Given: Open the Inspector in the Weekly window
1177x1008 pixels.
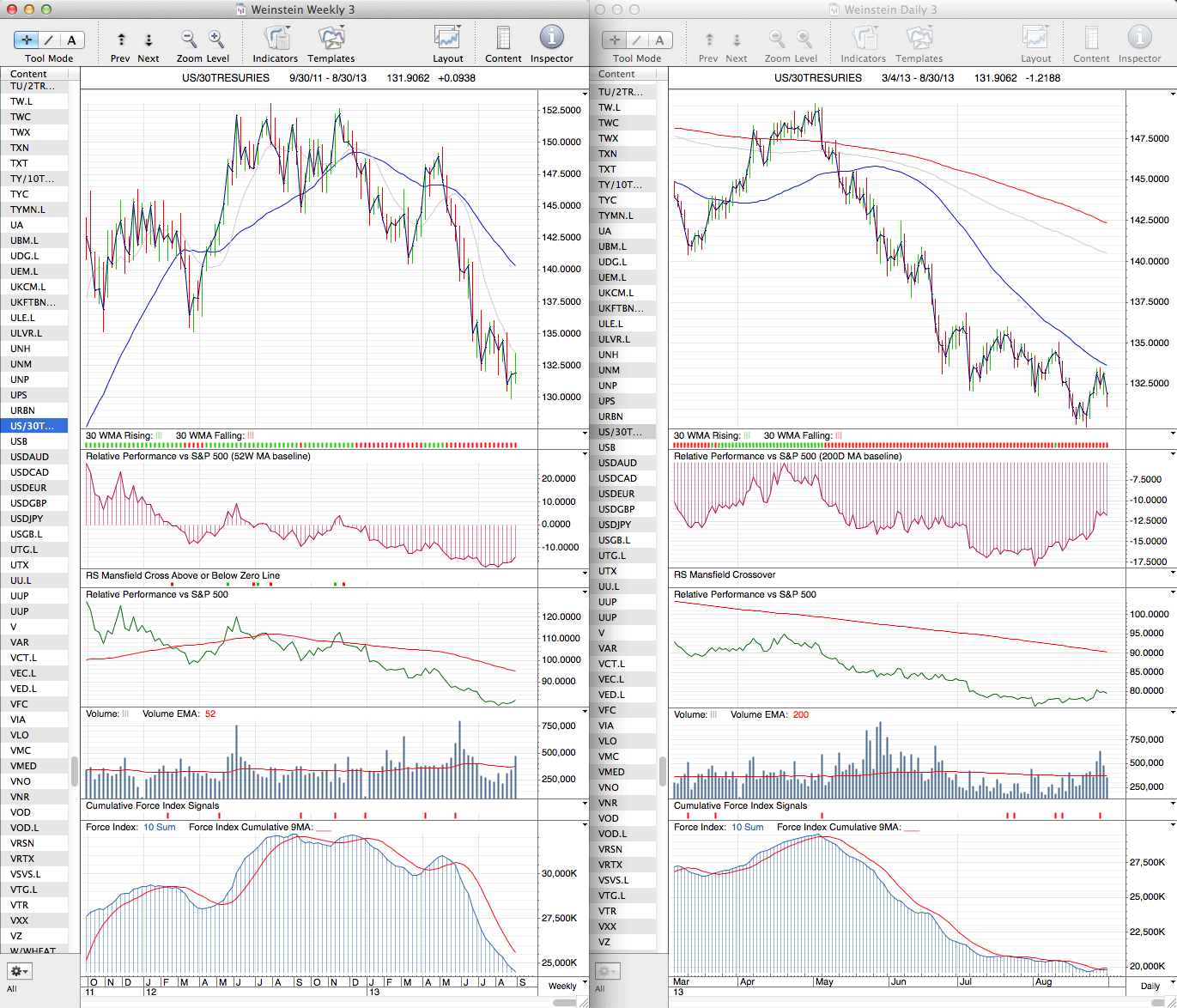Looking at the screenshot, I should (x=551, y=39).
